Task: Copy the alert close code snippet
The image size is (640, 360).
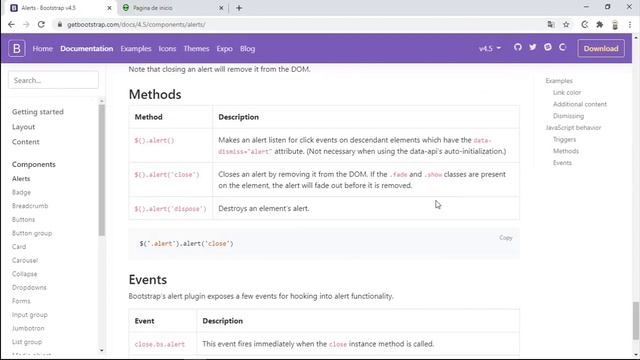Action: [505, 238]
